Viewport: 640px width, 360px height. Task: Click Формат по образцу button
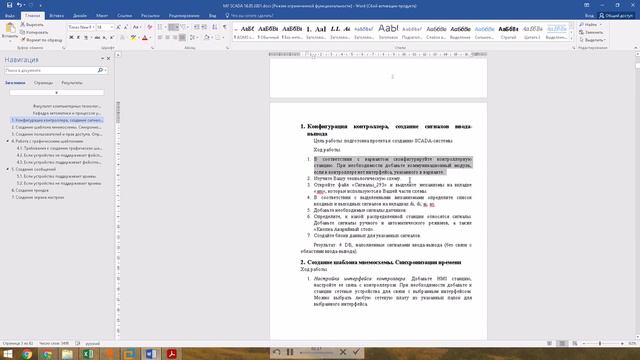coord(41,40)
